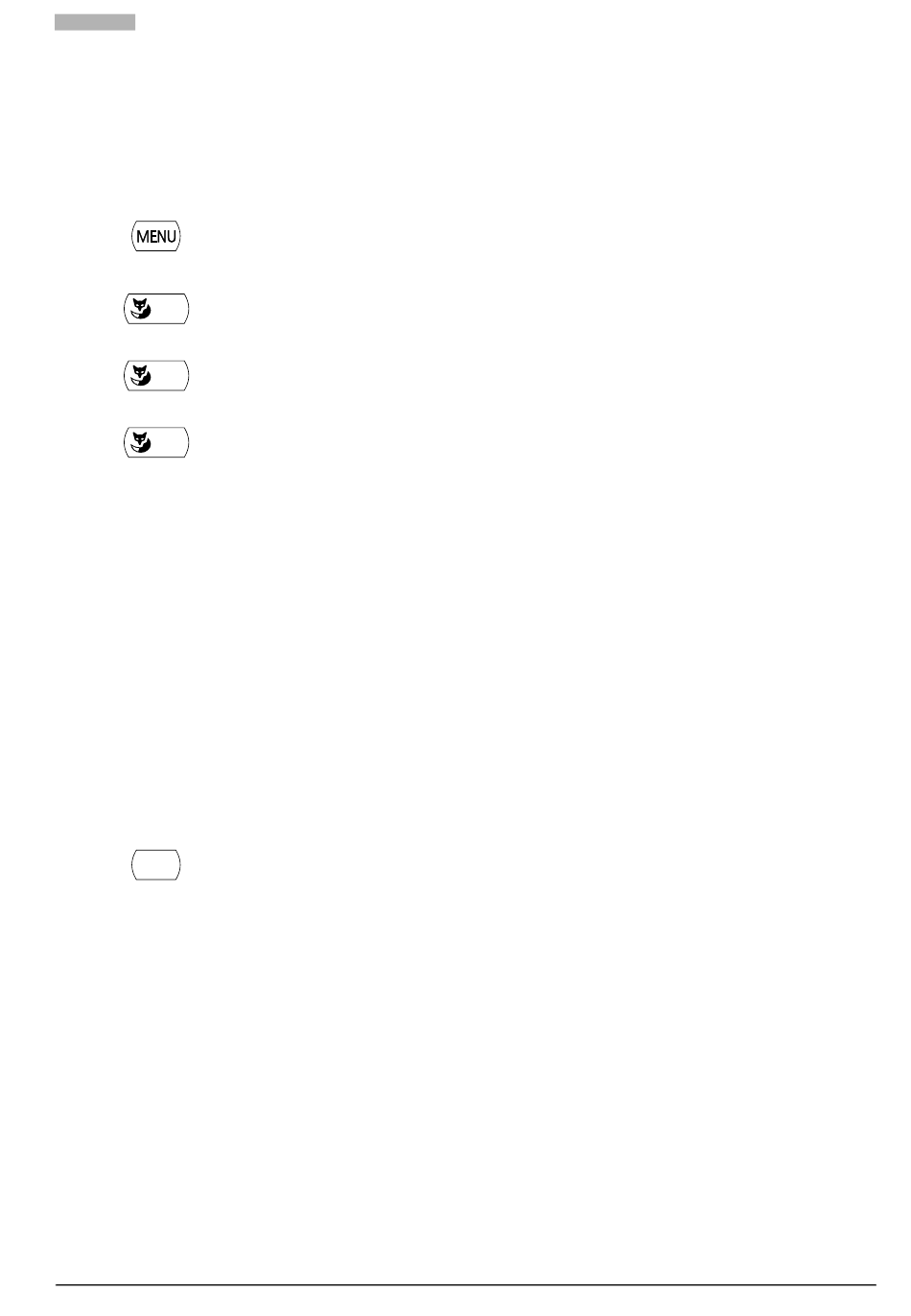The image size is (911, 1316).
Task: Click the empty right half of the top Foxkey
Action: [170, 309]
